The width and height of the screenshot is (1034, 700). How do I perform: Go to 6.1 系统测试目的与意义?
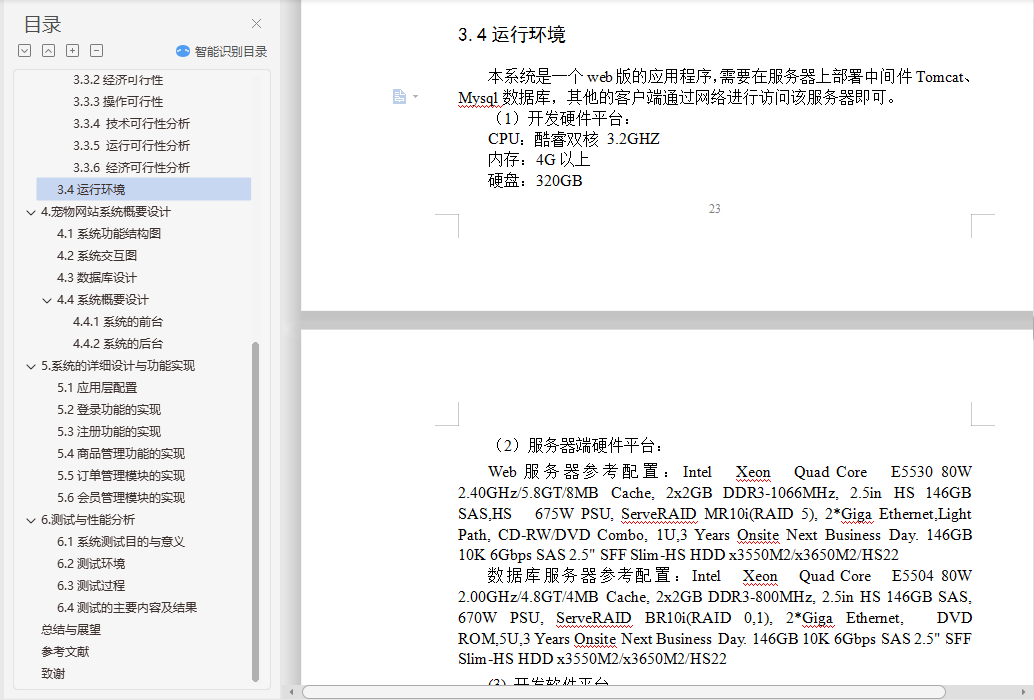[x=121, y=542]
